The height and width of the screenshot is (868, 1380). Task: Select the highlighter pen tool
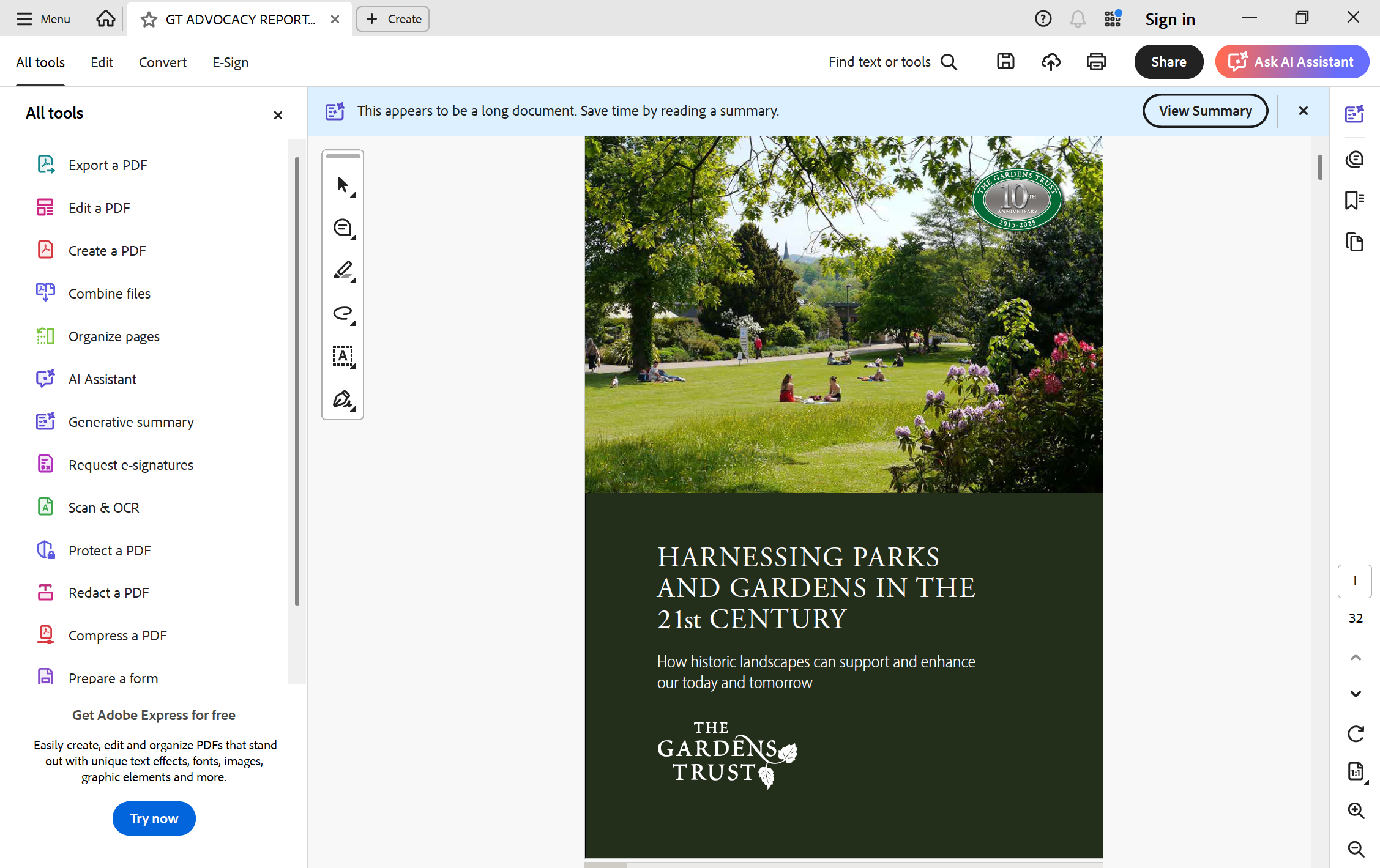coord(343,270)
